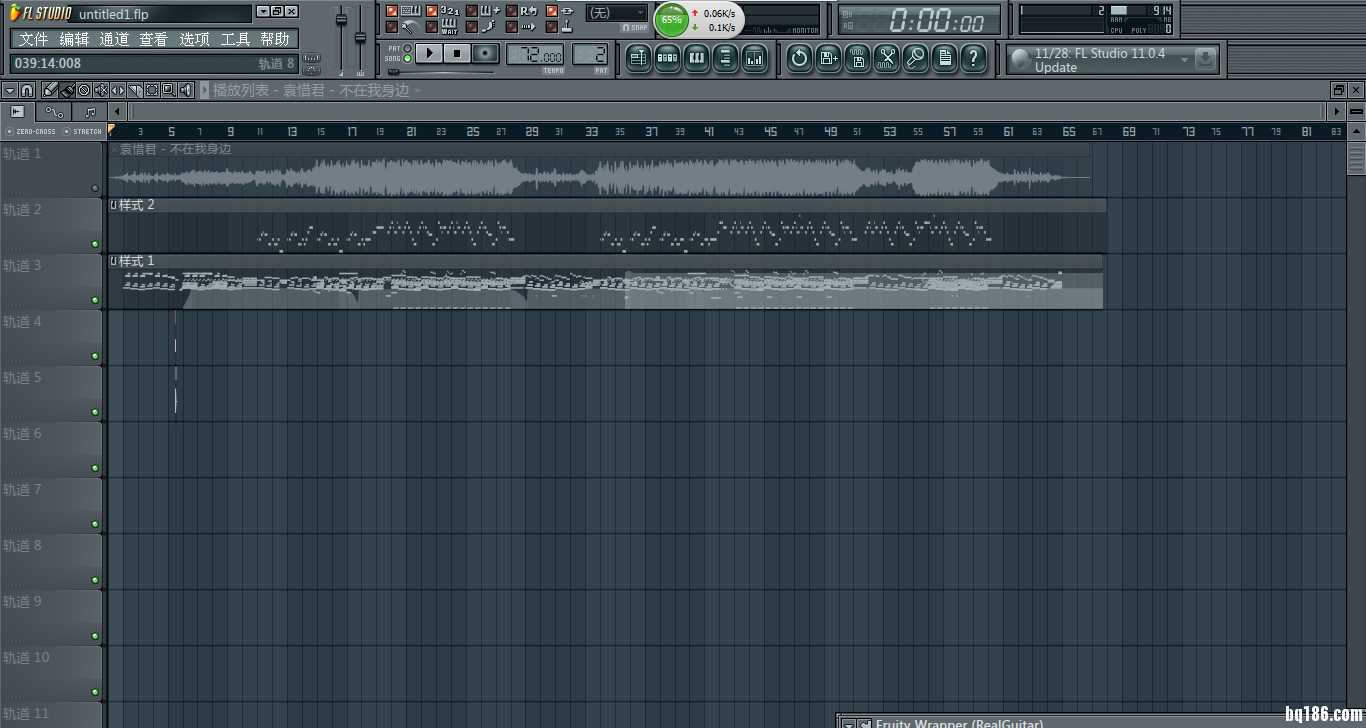
Task: Show the automation clips focus tab
Action: (54, 111)
